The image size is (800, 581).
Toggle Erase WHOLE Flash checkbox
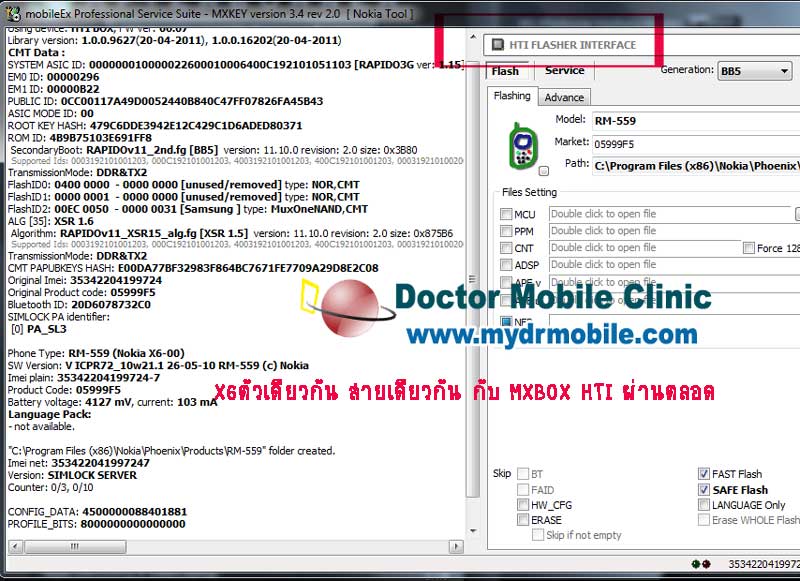(704, 520)
